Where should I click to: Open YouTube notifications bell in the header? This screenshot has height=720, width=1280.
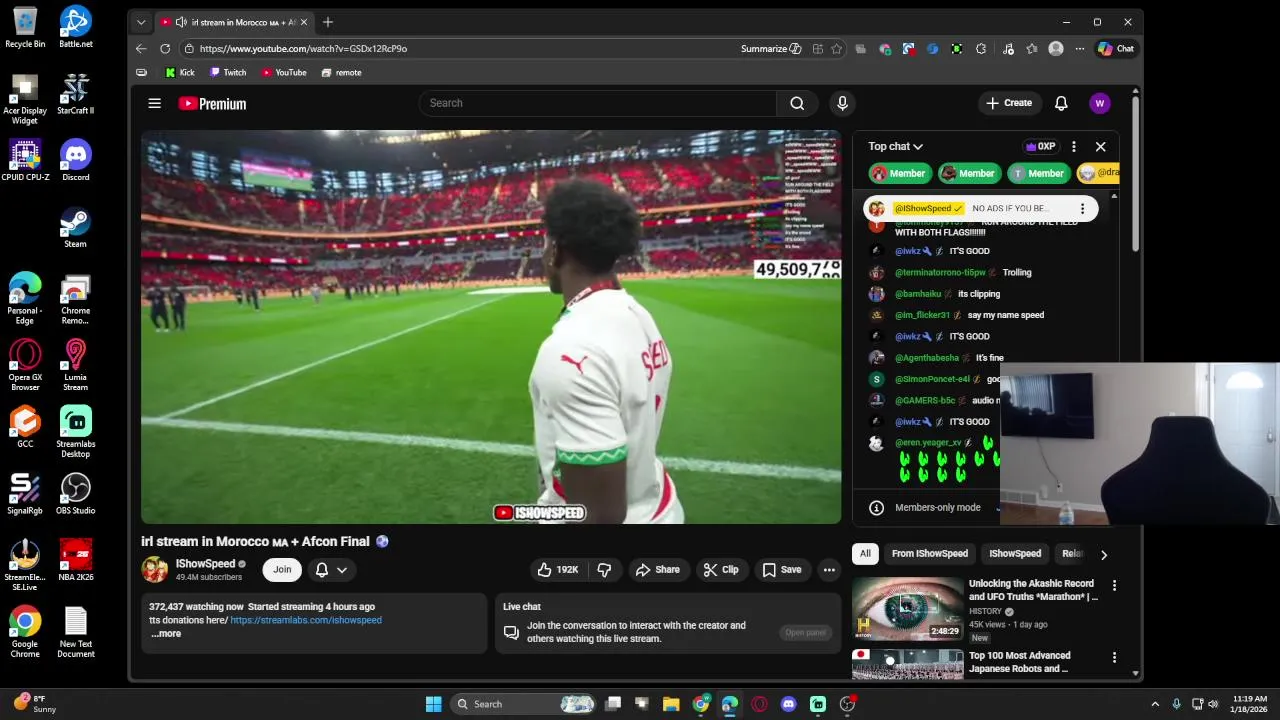tap(1061, 103)
